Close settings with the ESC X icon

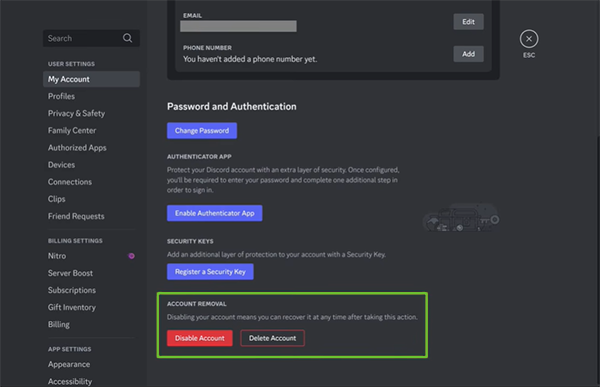pos(529,39)
